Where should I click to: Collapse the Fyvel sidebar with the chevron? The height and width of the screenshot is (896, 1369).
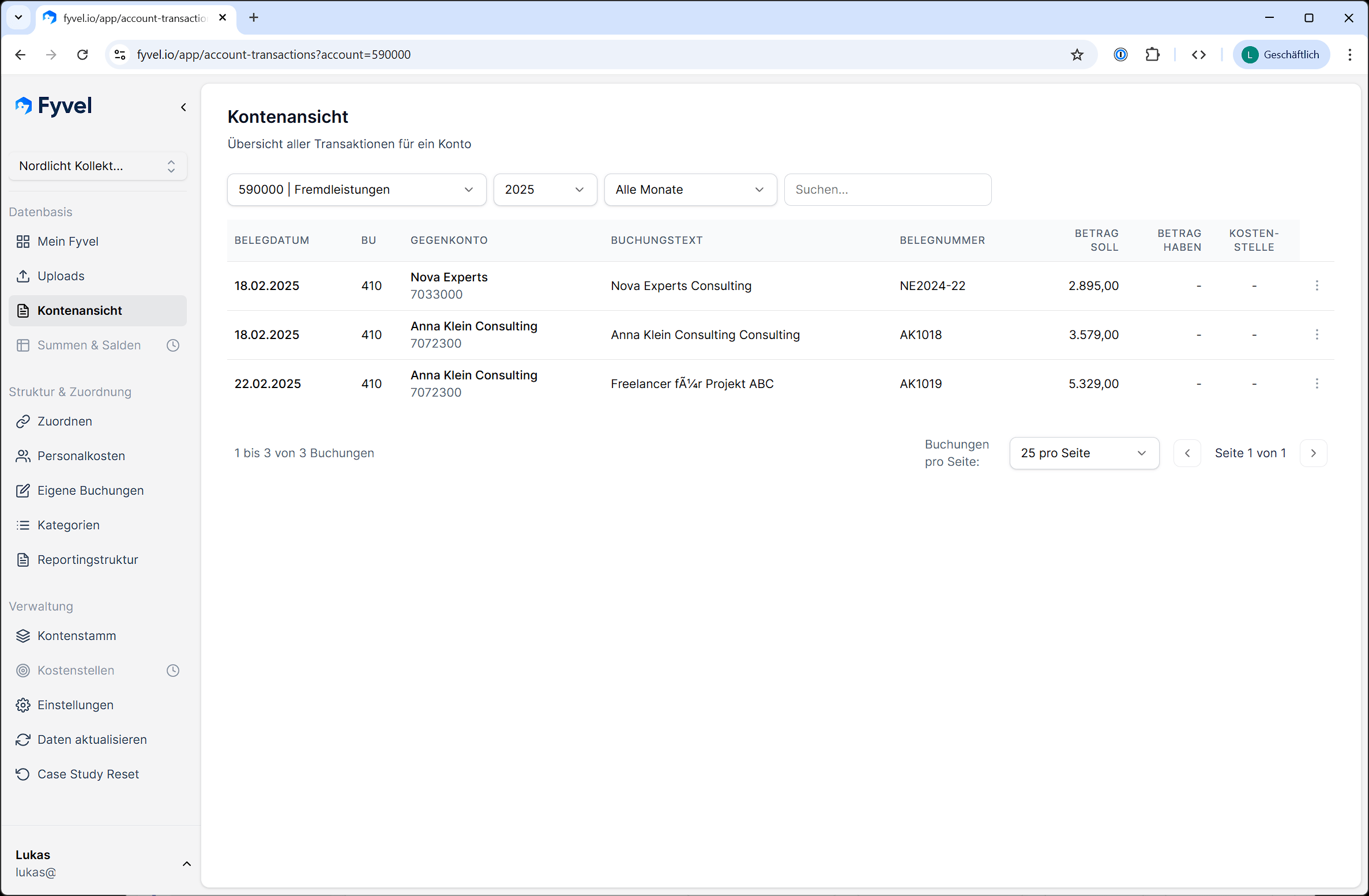(183, 107)
